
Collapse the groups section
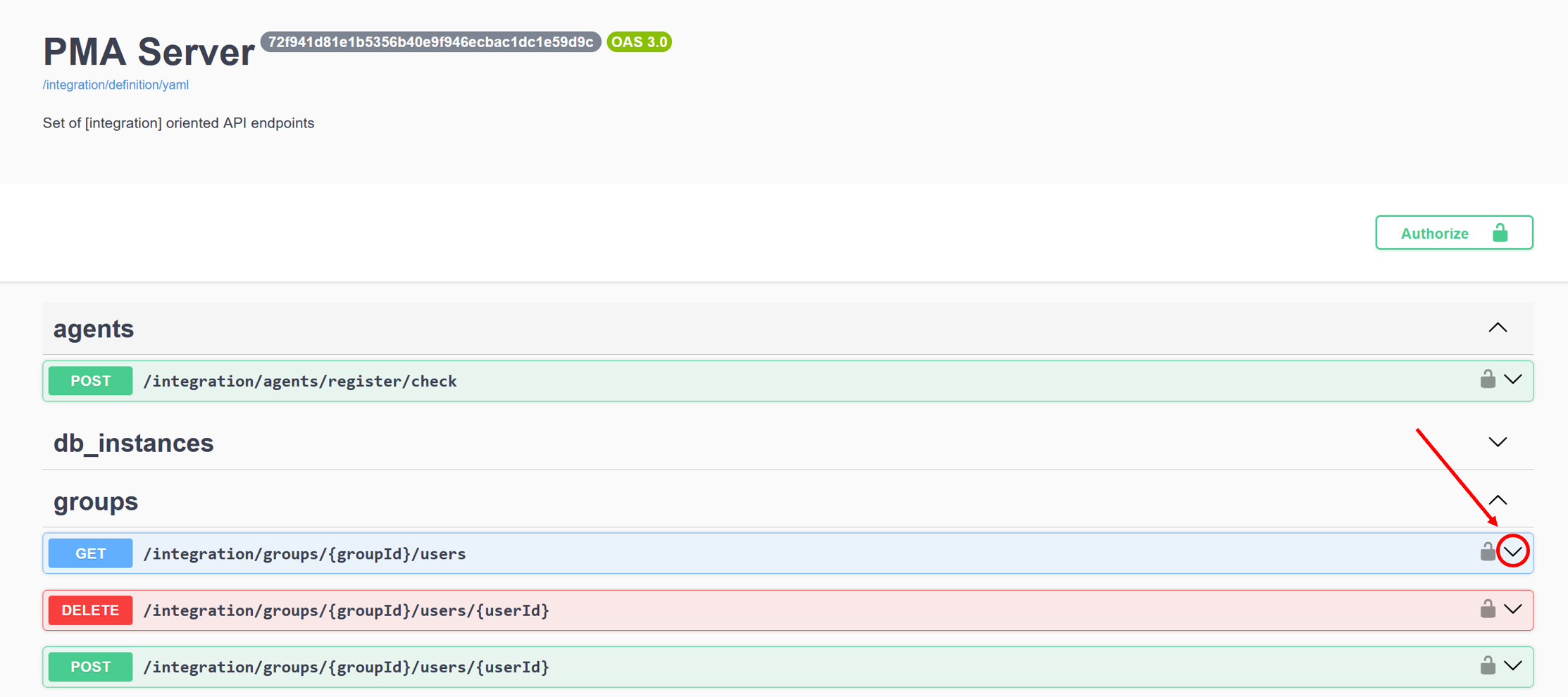(1498, 501)
